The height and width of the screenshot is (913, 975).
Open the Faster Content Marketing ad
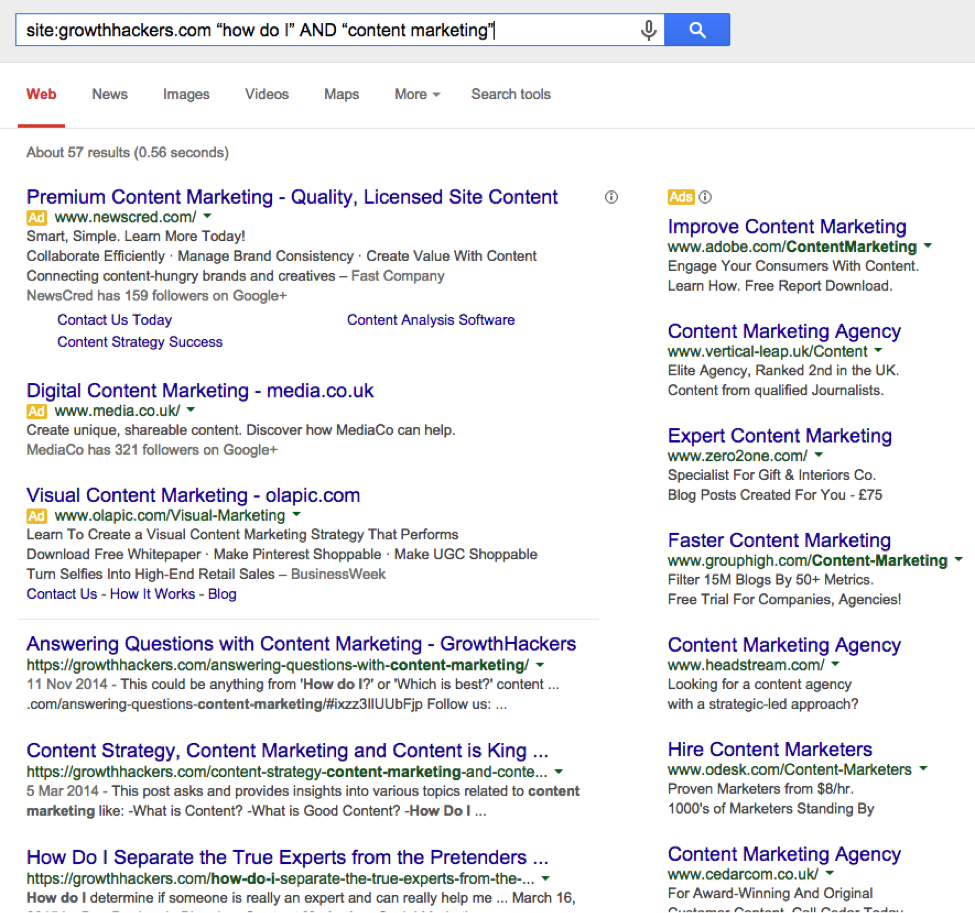[779, 540]
